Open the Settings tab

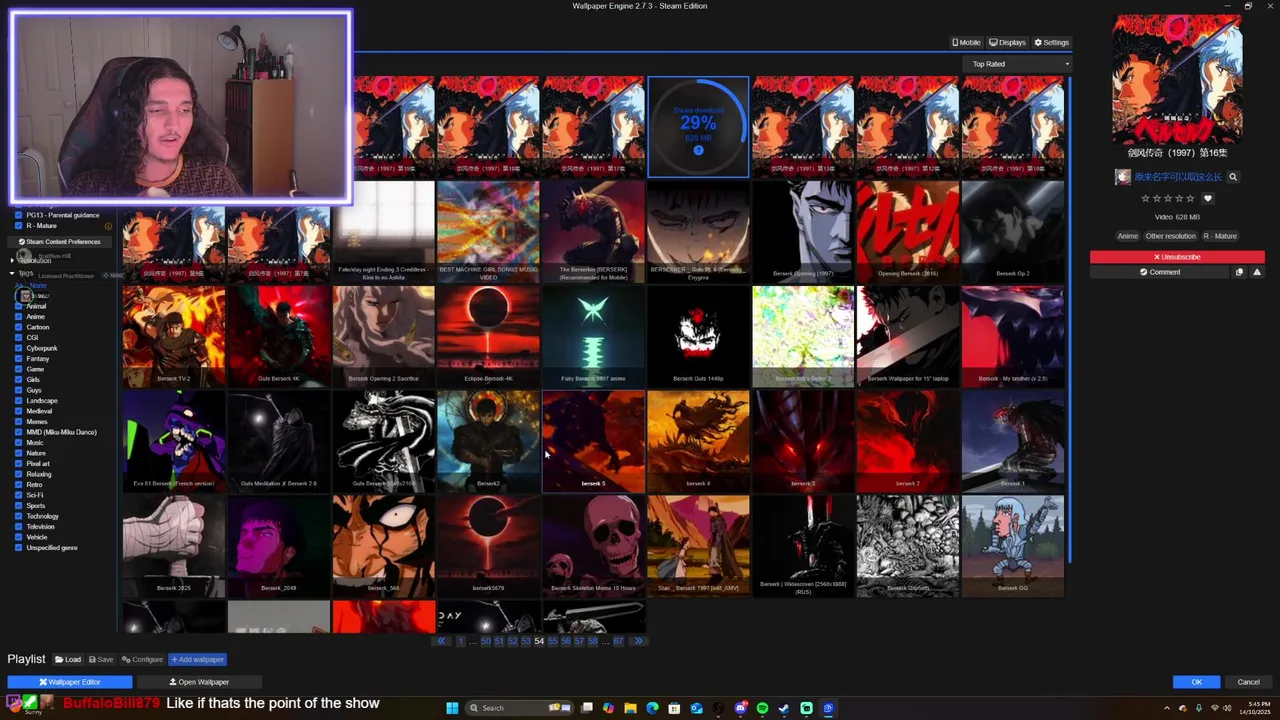pos(1051,43)
